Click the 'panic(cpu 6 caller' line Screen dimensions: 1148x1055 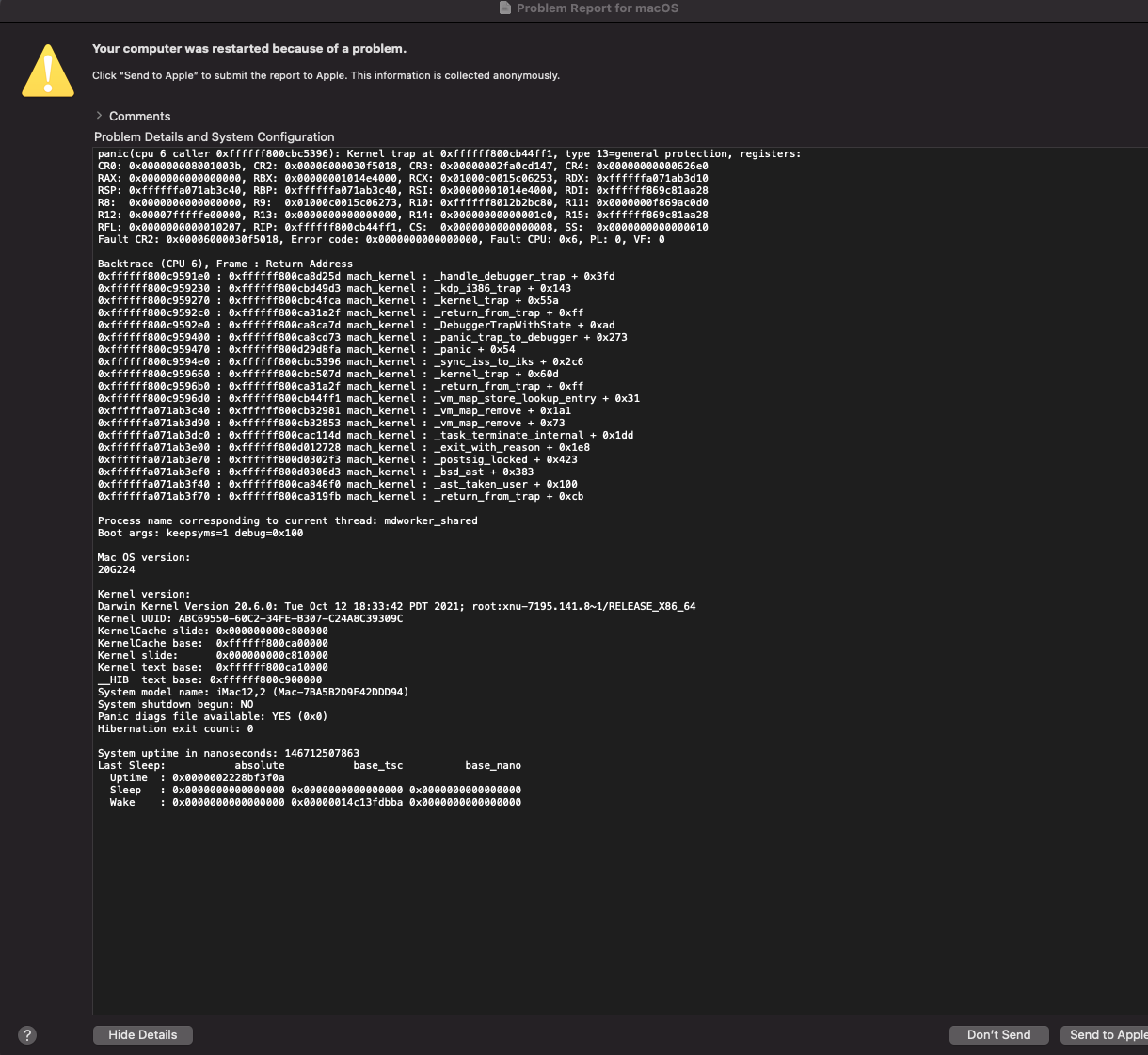click(450, 153)
